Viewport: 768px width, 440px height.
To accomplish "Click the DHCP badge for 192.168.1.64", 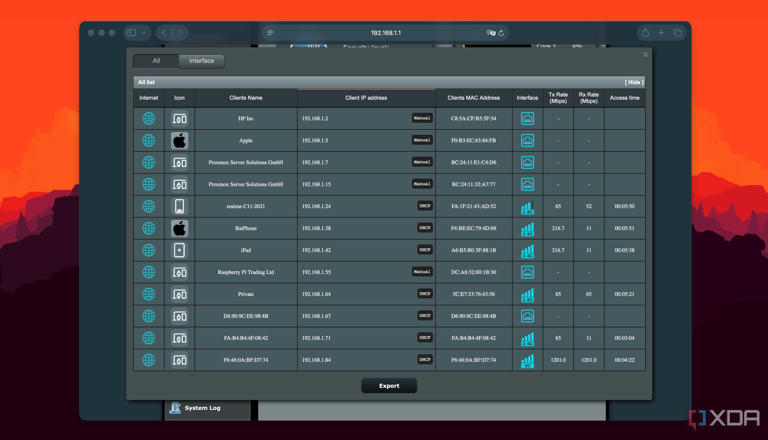I will [425, 293].
